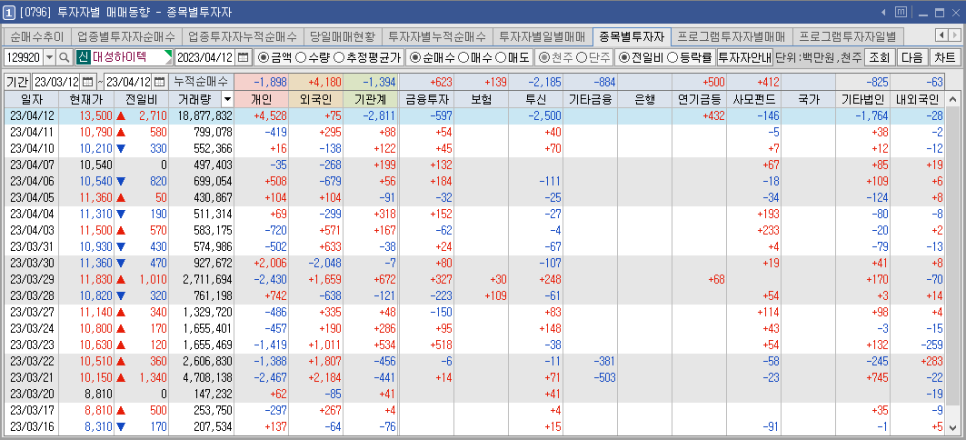
Task: Click the 차트 button
Action: (945, 58)
